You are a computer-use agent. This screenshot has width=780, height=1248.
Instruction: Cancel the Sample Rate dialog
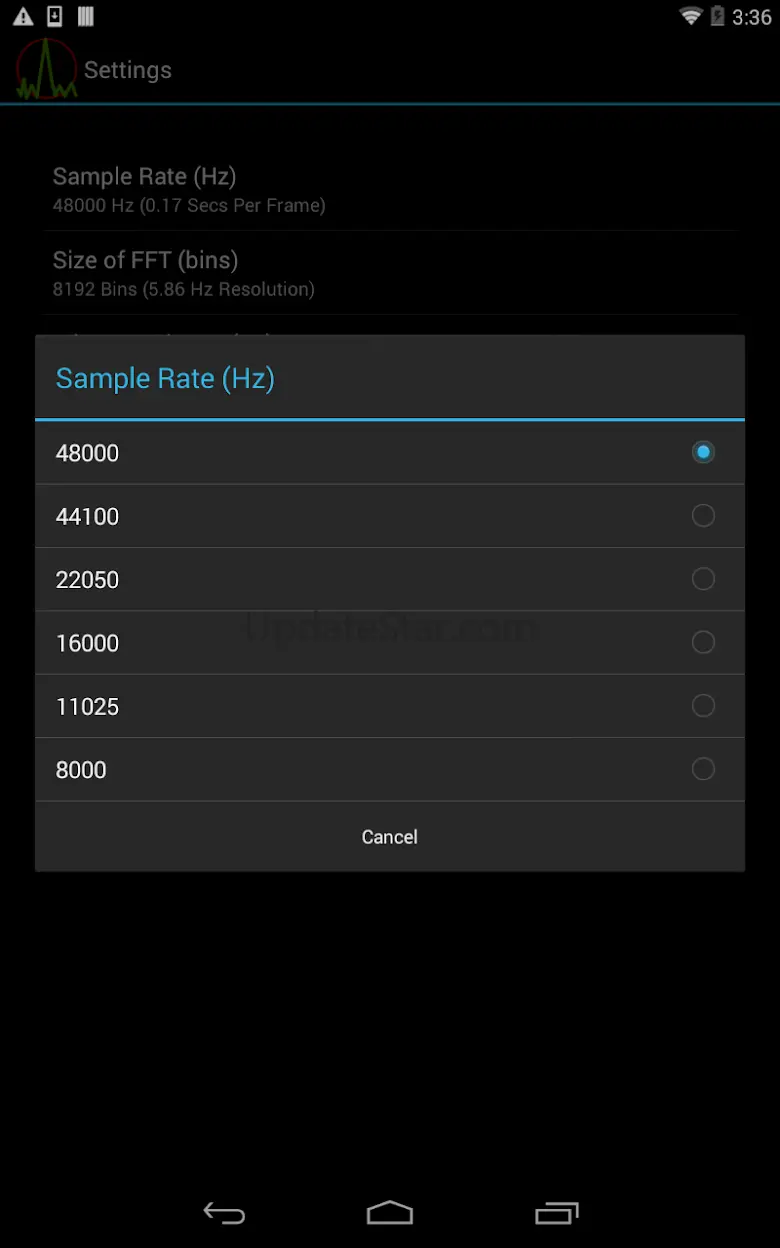click(x=389, y=837)
